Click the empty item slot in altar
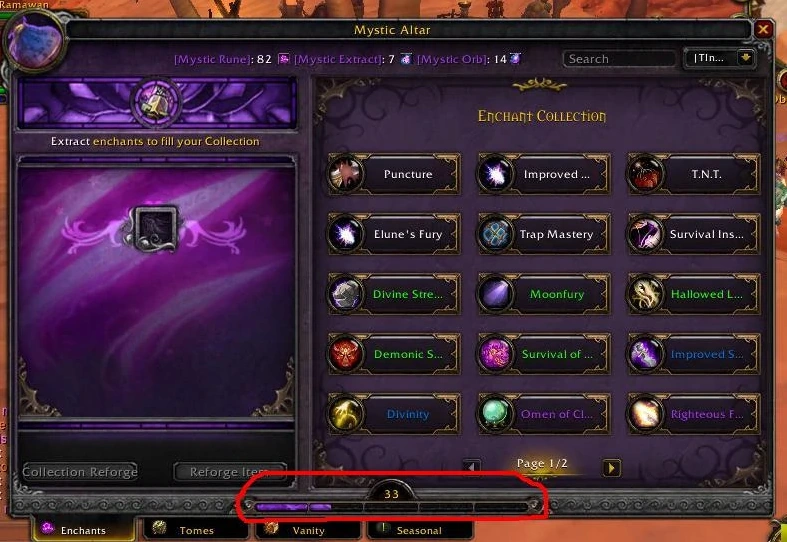This screenshot has height=542, width=787. [155, 228]
